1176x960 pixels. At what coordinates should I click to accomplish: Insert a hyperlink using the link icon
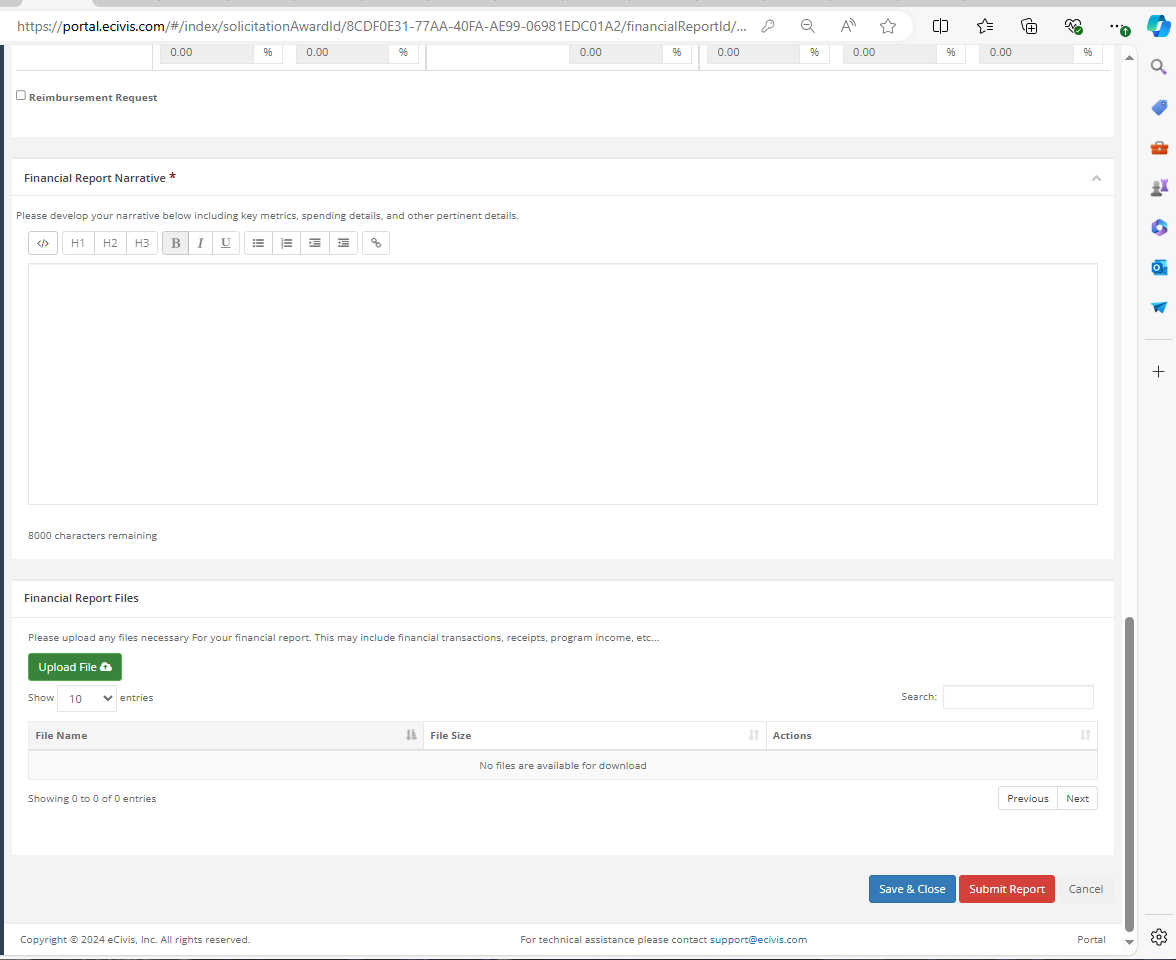[x=376, y=243]
